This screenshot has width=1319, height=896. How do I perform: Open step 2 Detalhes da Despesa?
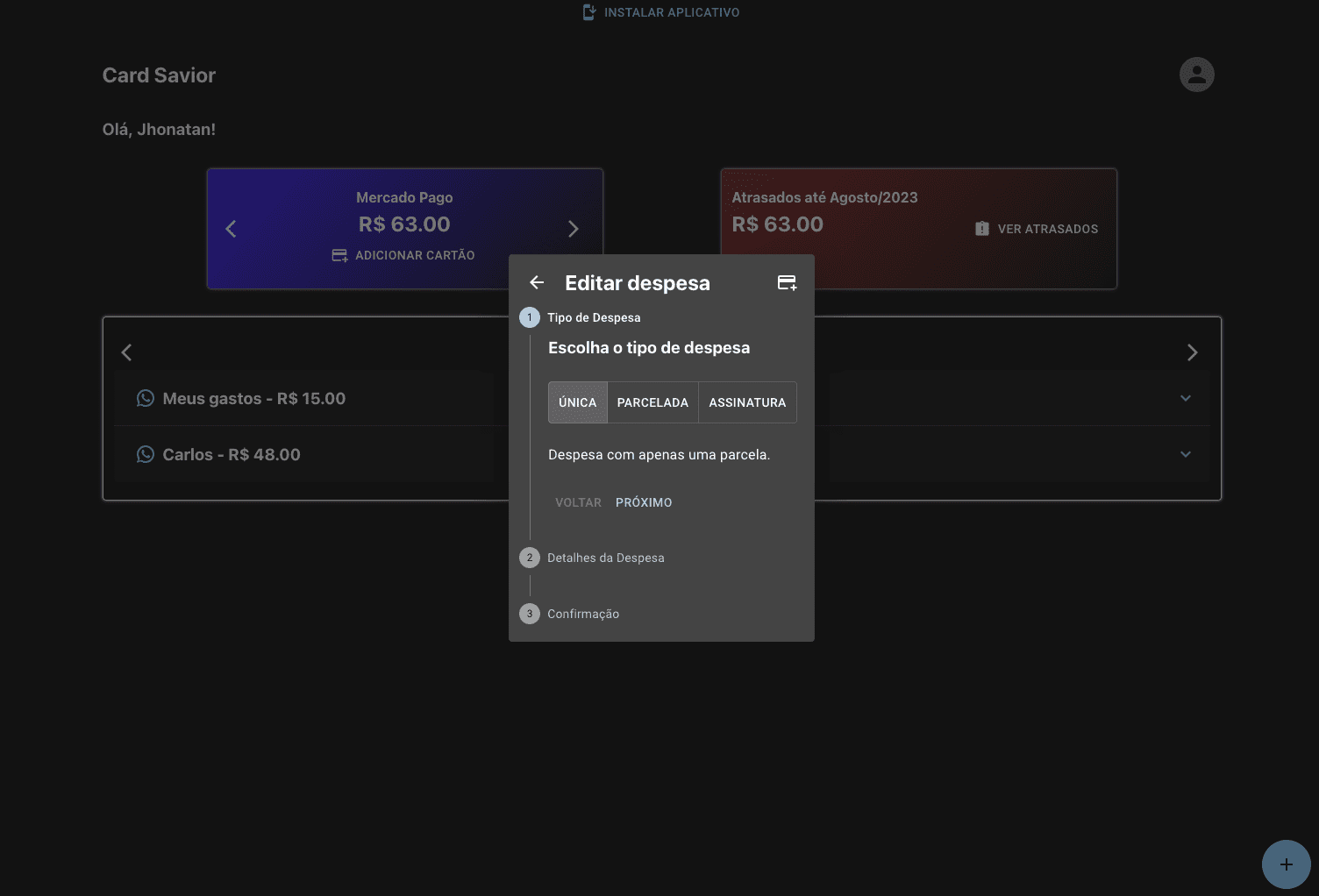605,558
